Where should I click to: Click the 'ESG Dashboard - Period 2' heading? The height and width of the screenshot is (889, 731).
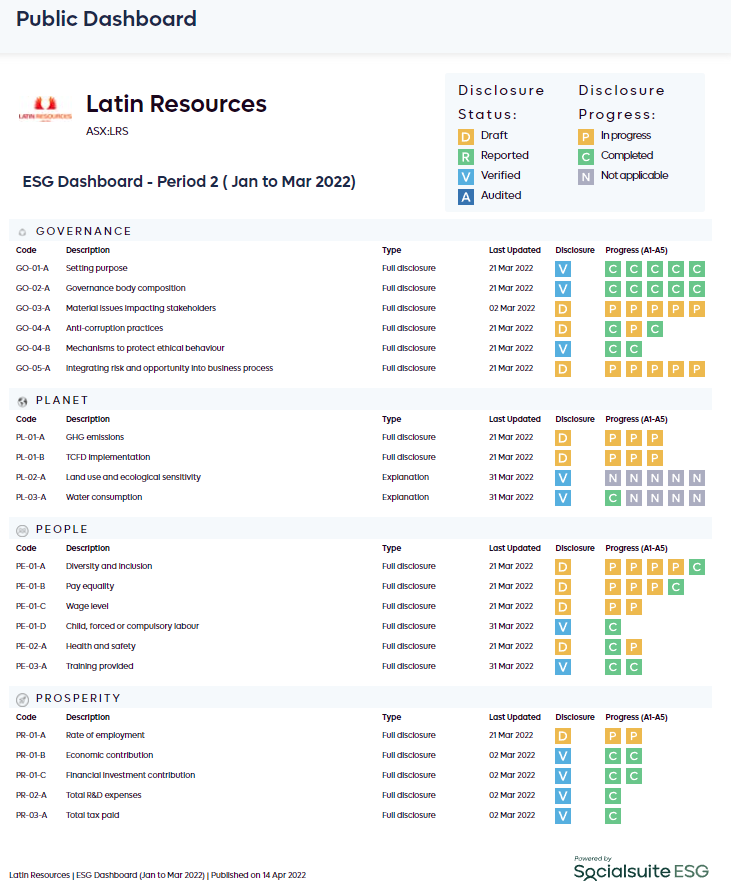[189, 181]
